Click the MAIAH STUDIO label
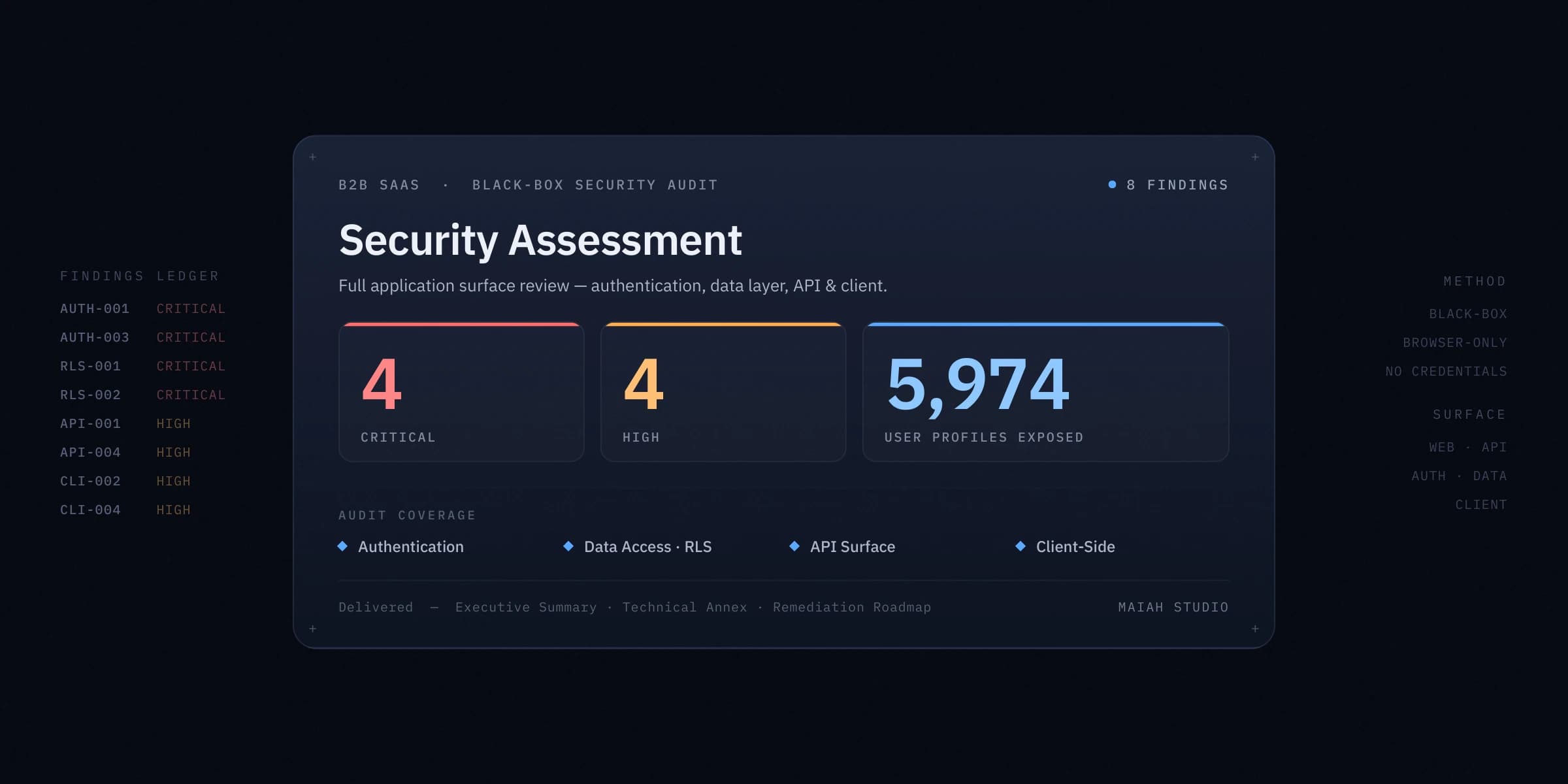 click(x=1173, y=607)
